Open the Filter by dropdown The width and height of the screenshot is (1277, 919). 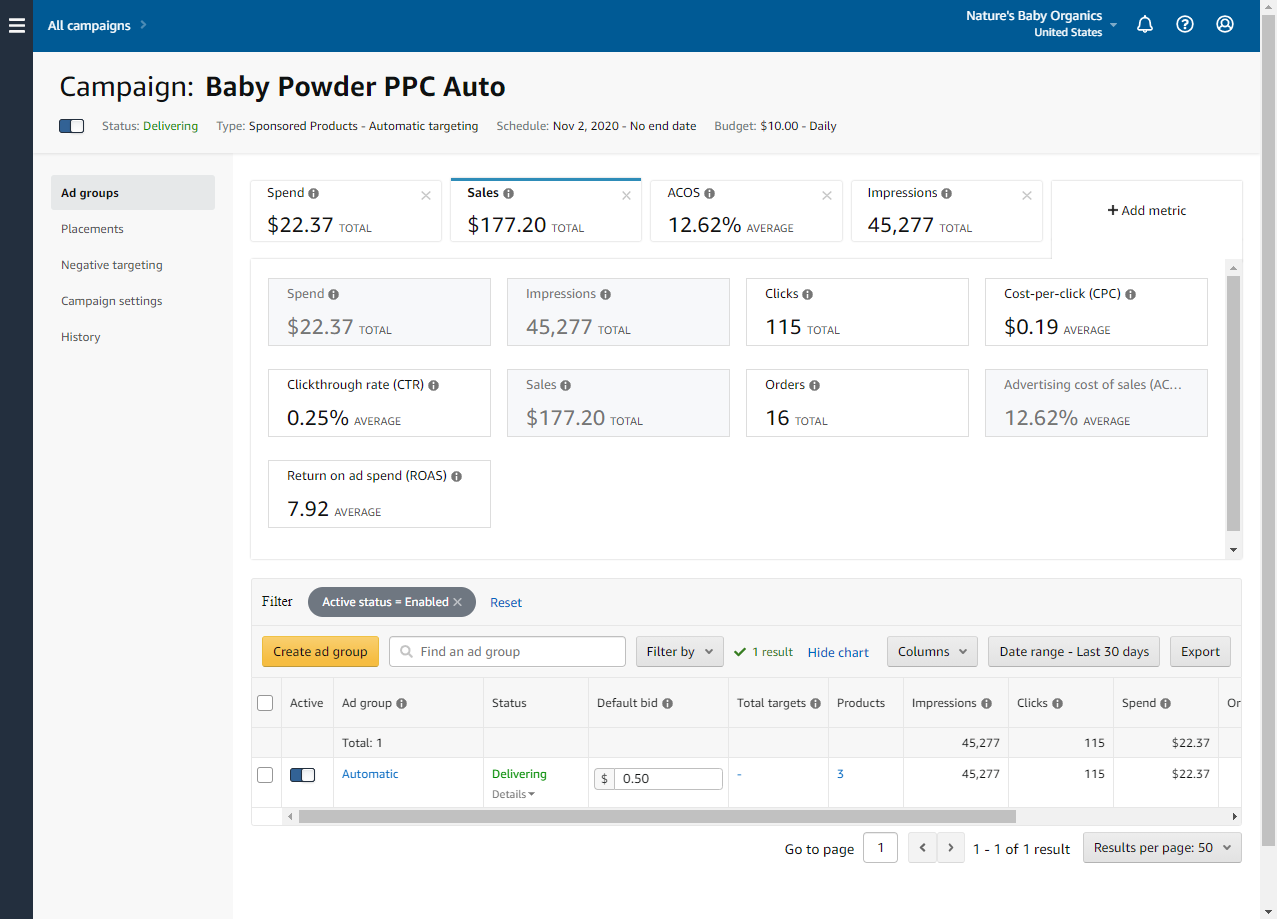tap(679, 652)
